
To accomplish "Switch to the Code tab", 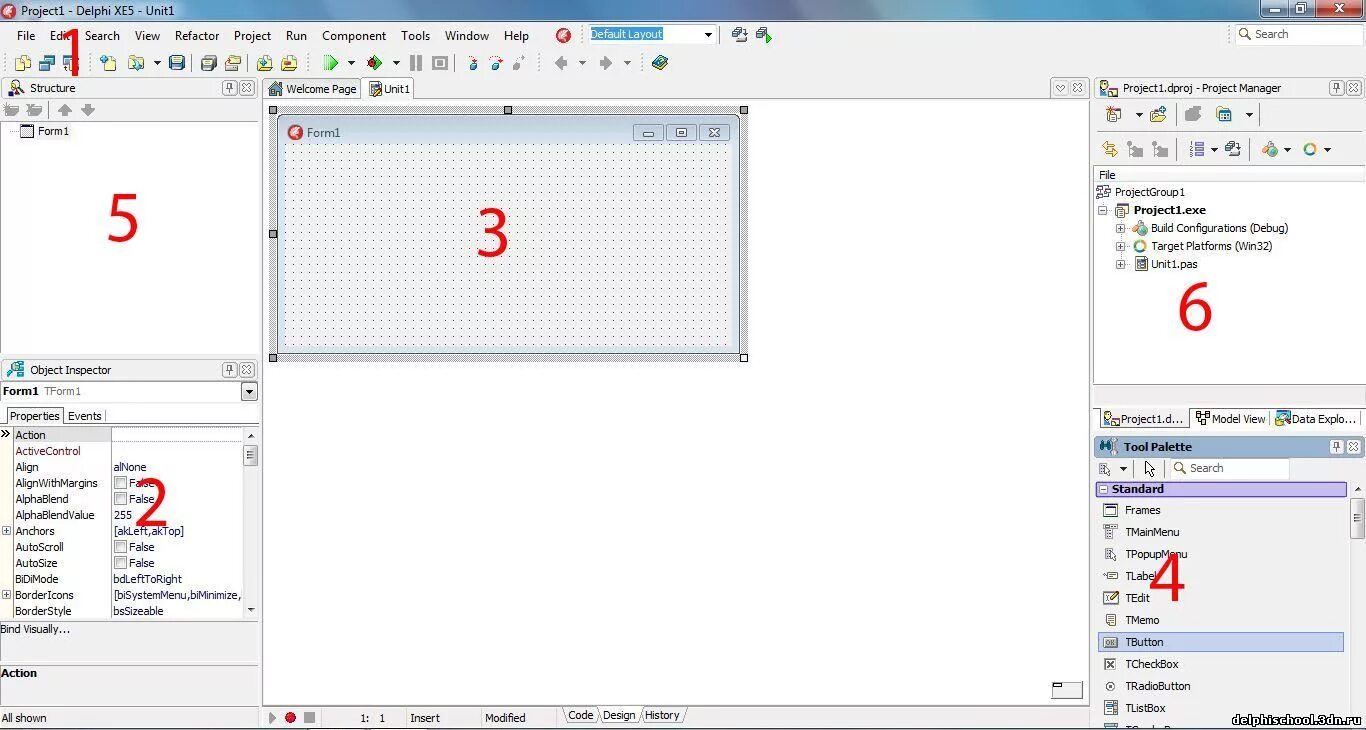I will 580,715.
